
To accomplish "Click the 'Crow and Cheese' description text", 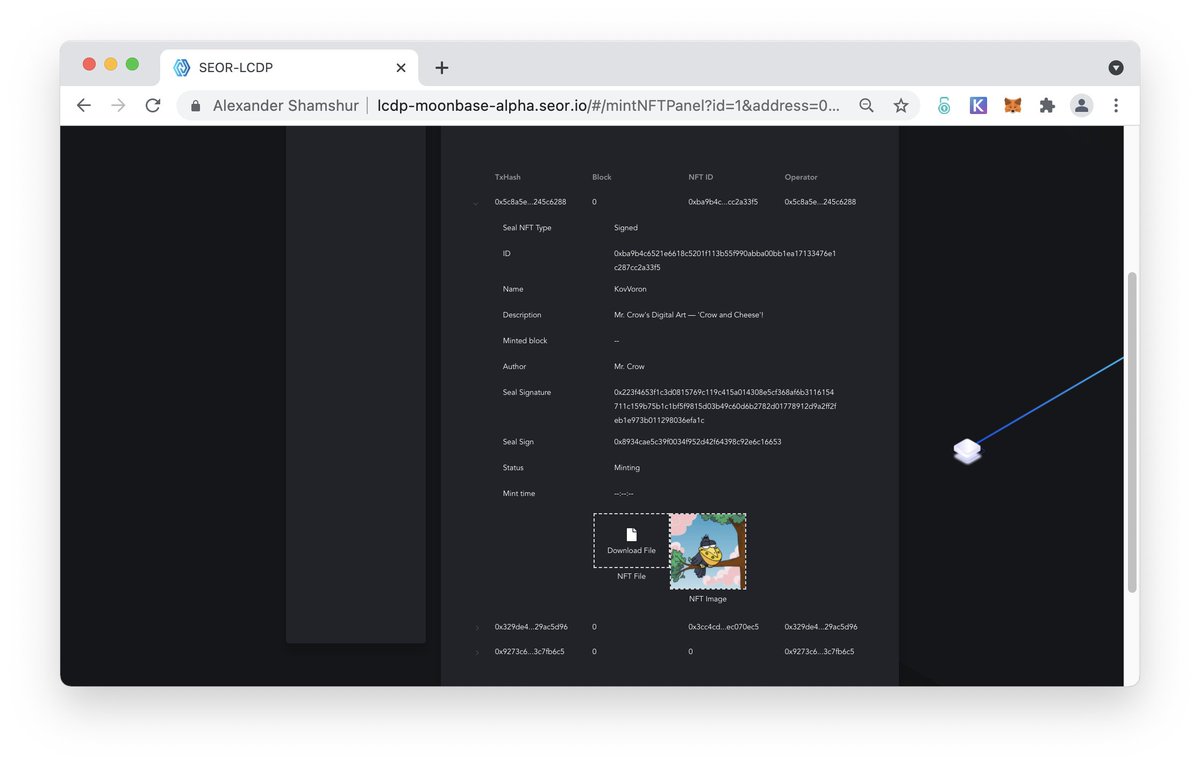I will click(x=689, y=315).
